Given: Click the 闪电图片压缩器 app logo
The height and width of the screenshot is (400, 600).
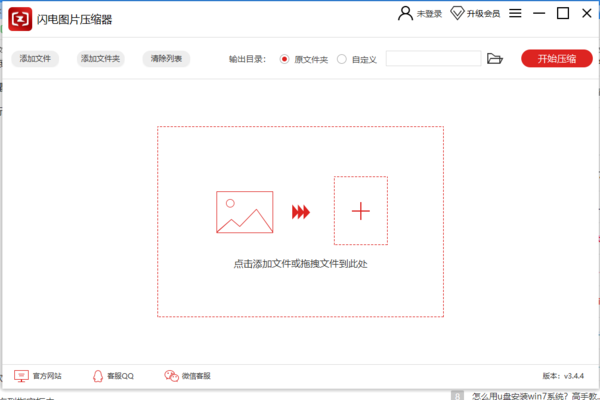Looking at the screenshot, I should tap(20, 20).
